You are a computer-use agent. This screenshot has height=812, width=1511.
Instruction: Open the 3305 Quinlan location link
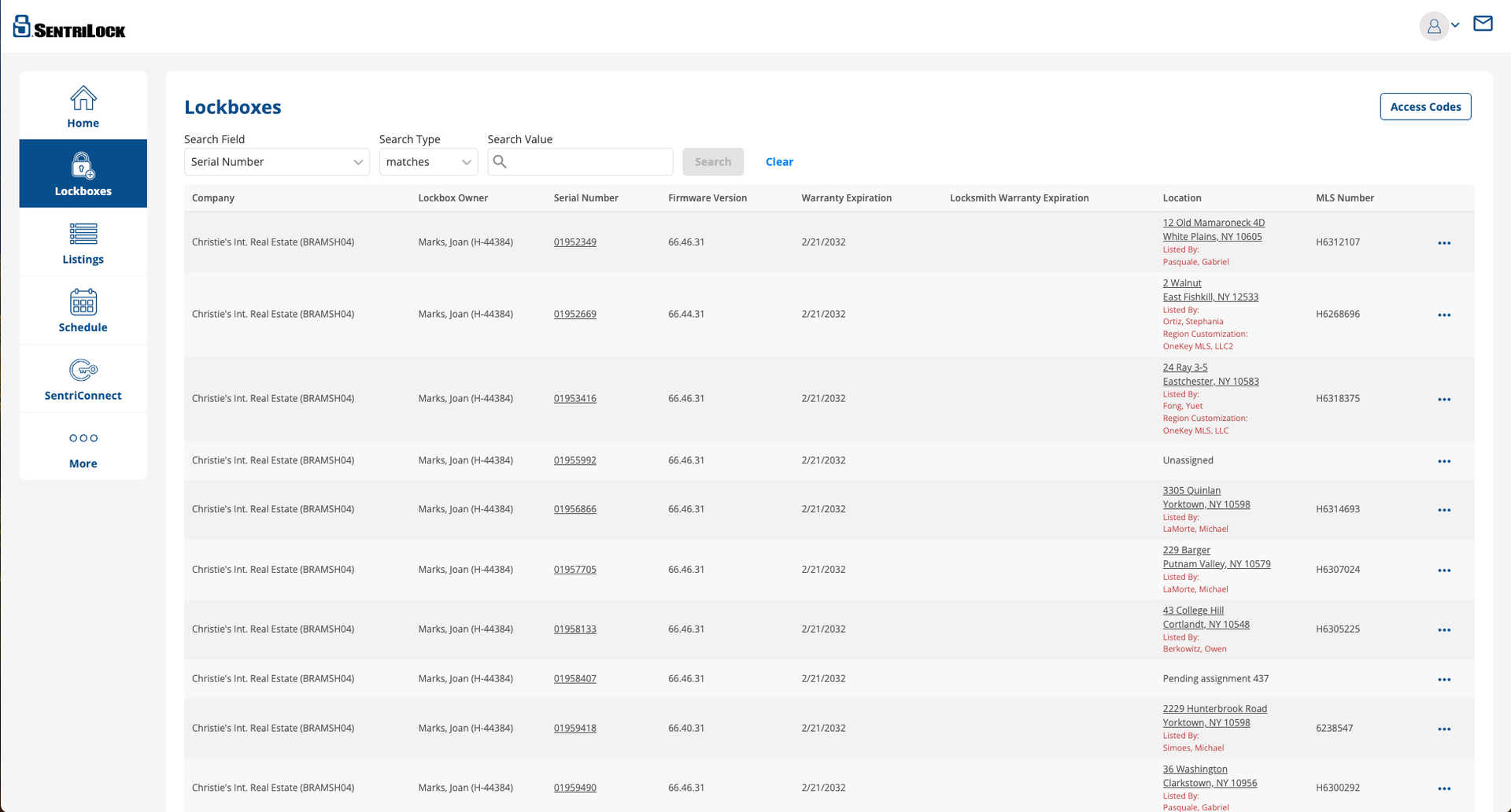[1191, 490]
